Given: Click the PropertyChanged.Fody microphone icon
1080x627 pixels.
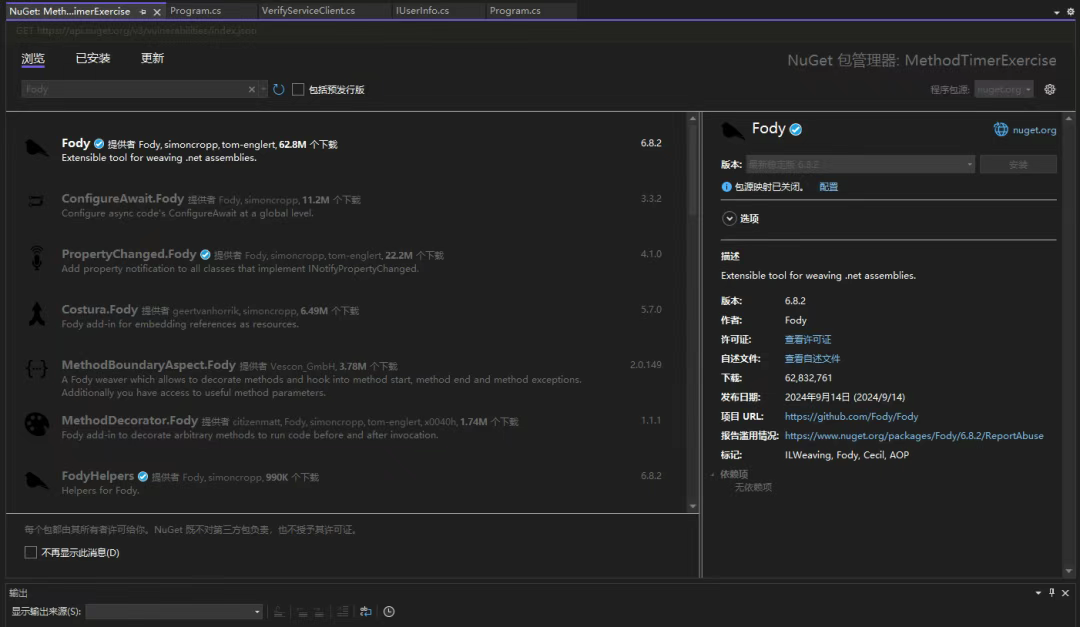Looking at the screenshot, I should coord(37,259).
